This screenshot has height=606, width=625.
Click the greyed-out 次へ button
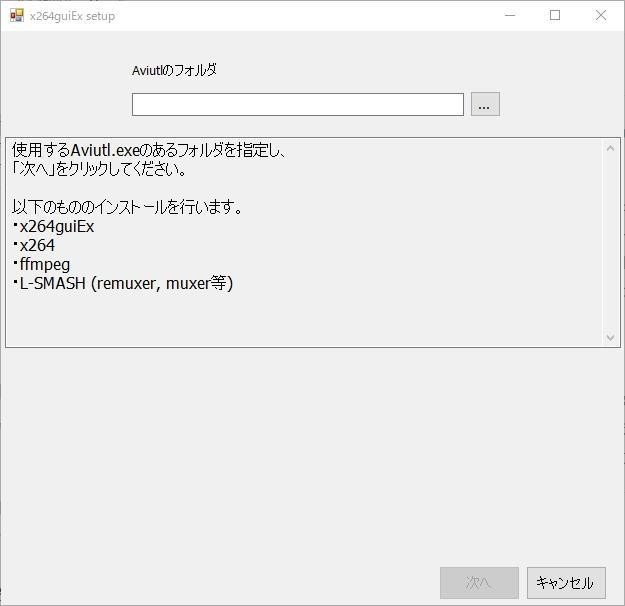click(x=479, y=583)
